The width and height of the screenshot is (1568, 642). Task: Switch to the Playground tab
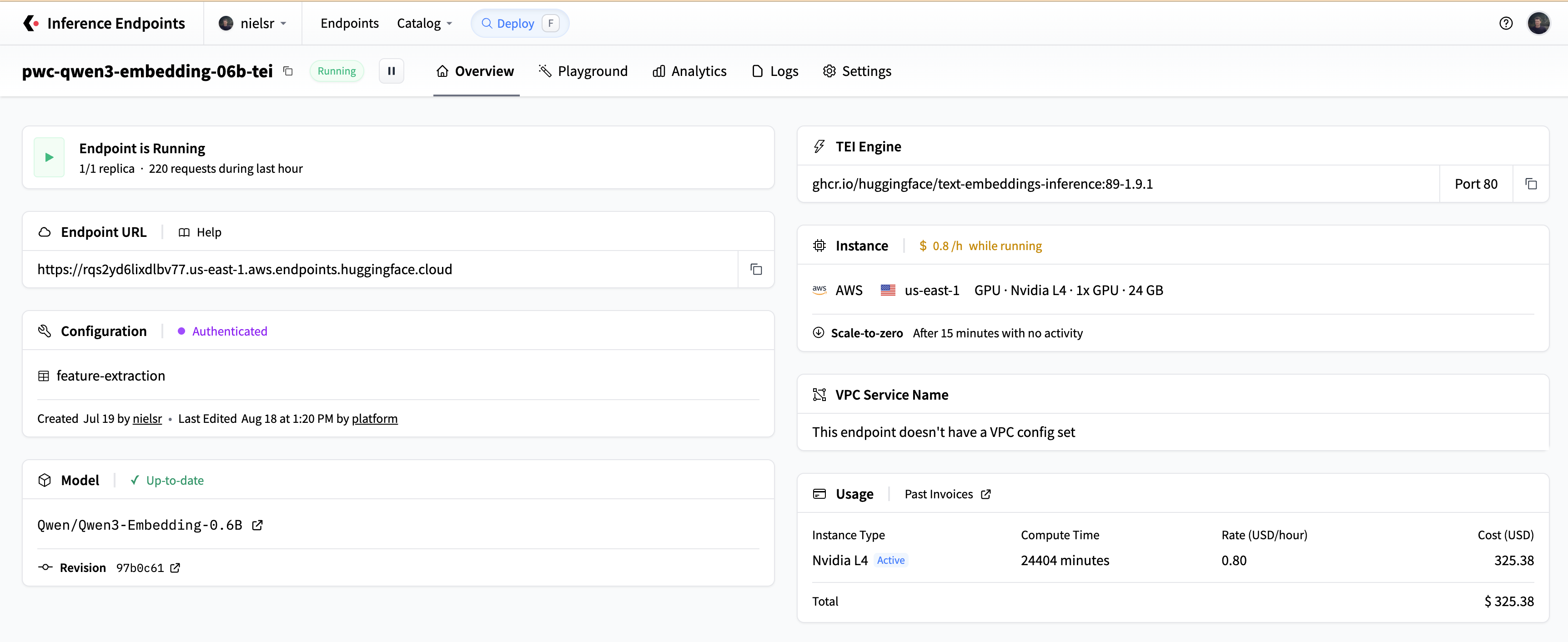[x=583, y=71]
